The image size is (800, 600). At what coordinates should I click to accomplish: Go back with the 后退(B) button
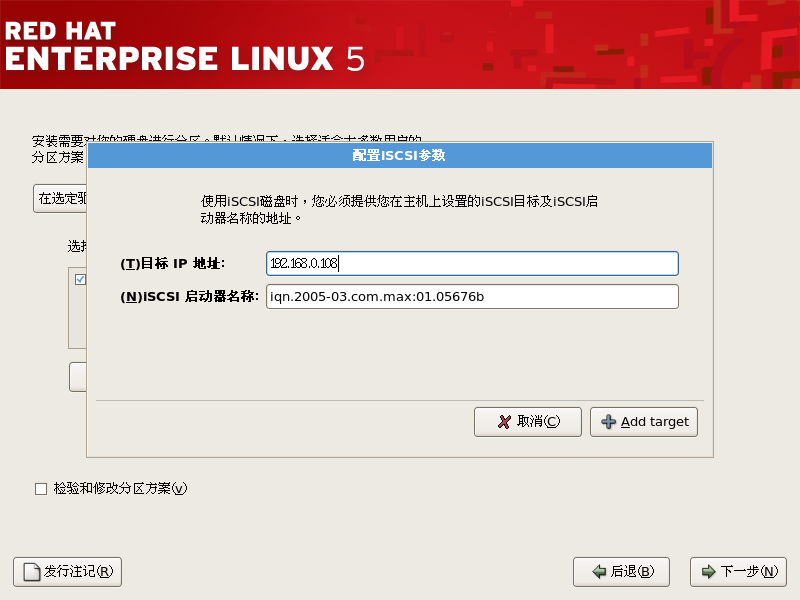point(621,571)
